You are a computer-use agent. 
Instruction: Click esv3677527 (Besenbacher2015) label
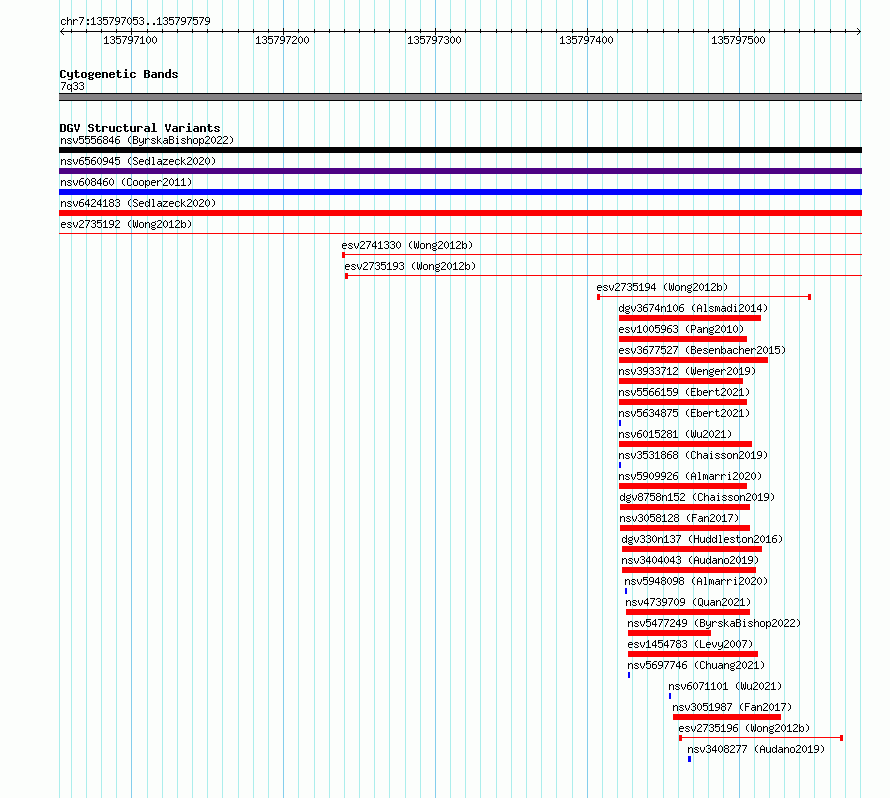coord(702,350)
